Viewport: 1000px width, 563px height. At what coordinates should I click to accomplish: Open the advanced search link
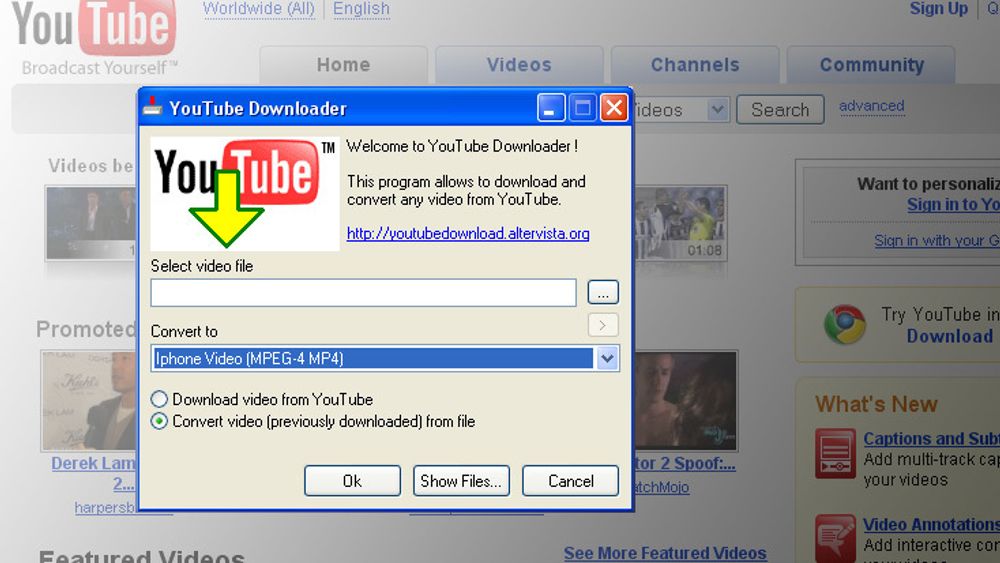[871, 106]
